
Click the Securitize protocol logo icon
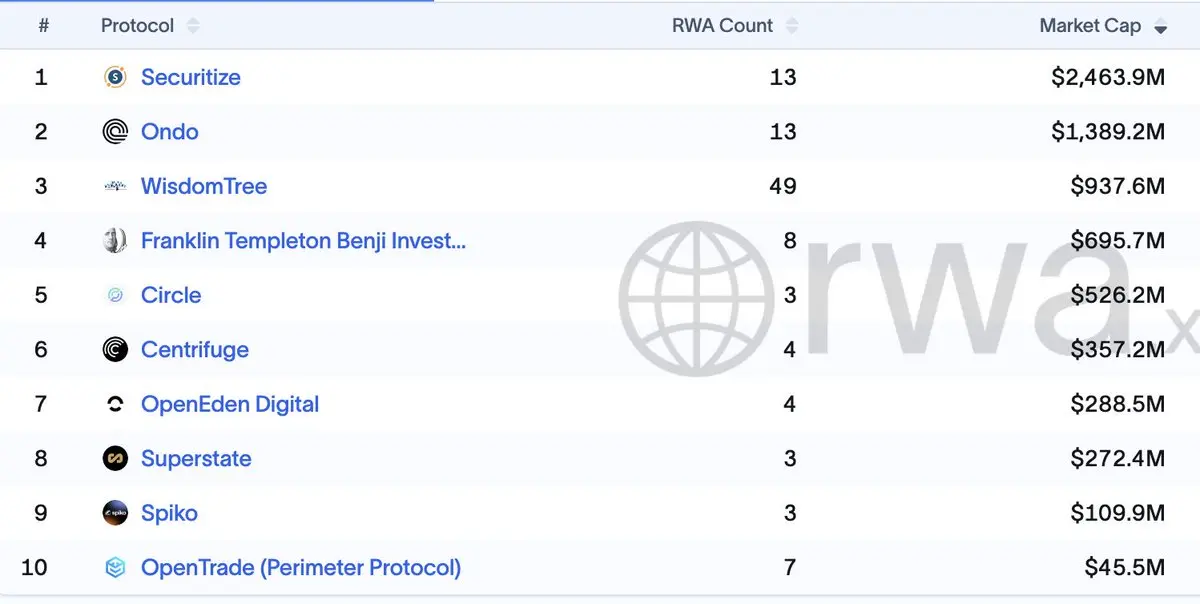(115, 77)
